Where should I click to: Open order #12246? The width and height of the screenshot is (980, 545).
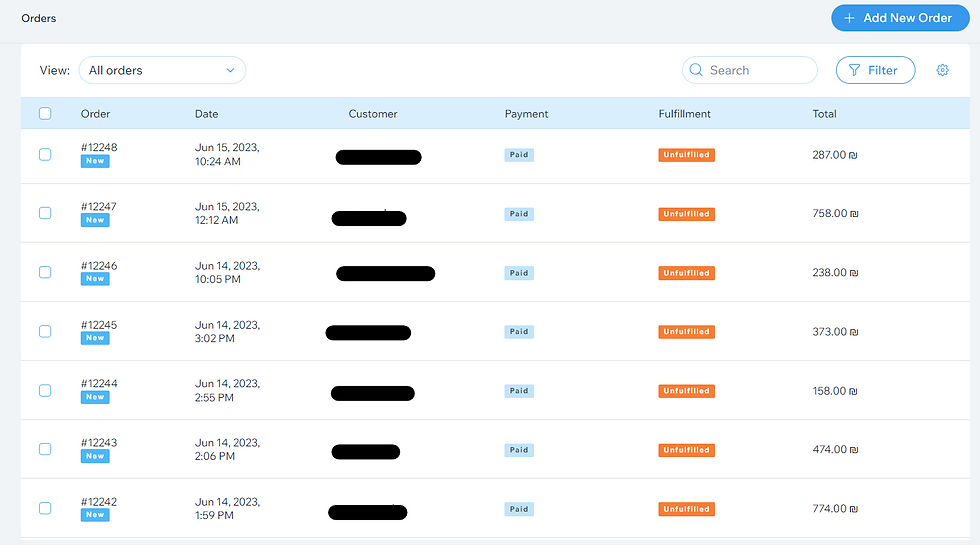(x=99, y=266)
